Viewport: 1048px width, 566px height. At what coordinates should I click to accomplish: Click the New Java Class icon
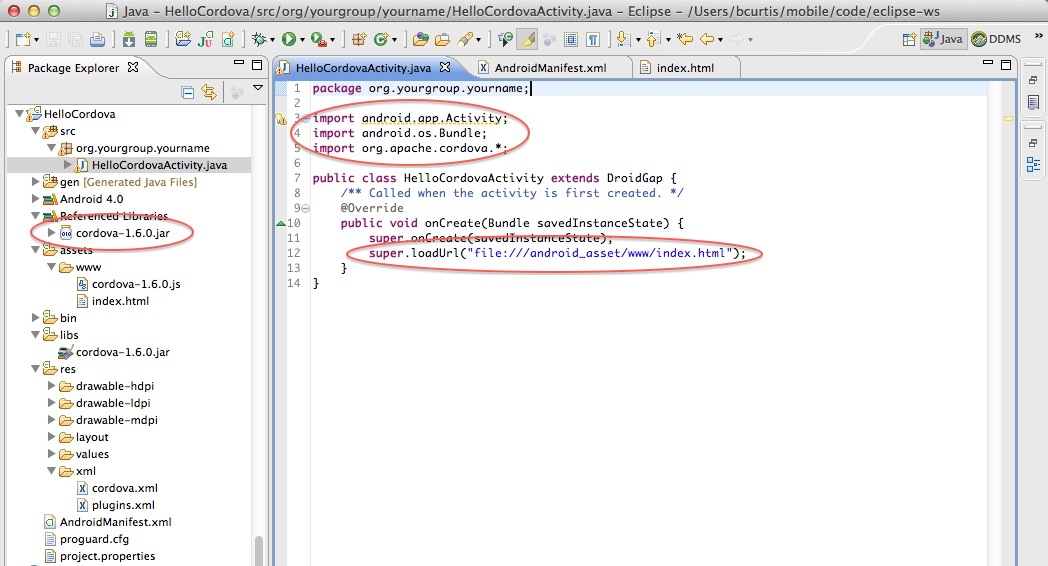381,40
